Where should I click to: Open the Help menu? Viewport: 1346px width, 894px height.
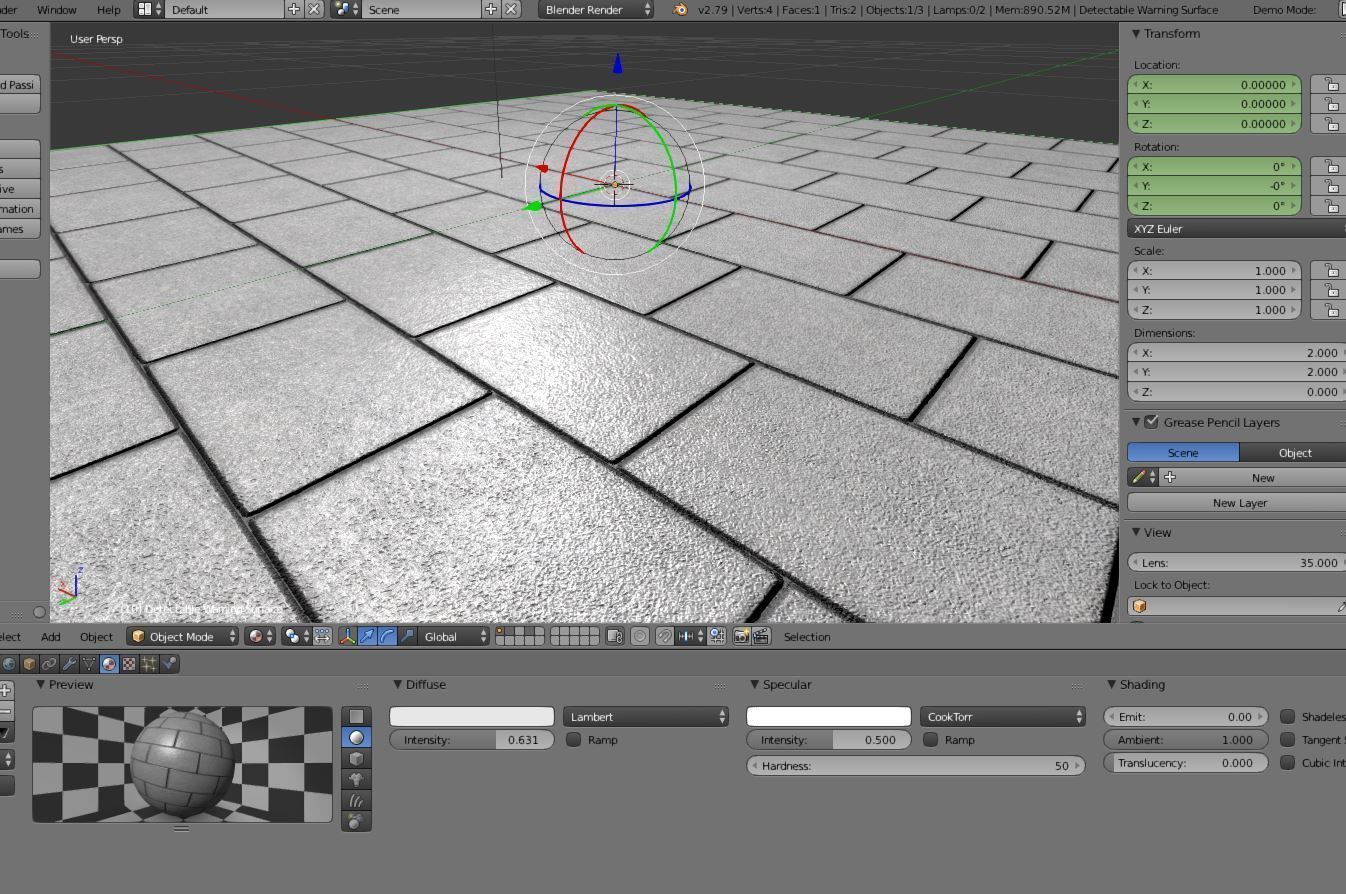tap(109, 9)
